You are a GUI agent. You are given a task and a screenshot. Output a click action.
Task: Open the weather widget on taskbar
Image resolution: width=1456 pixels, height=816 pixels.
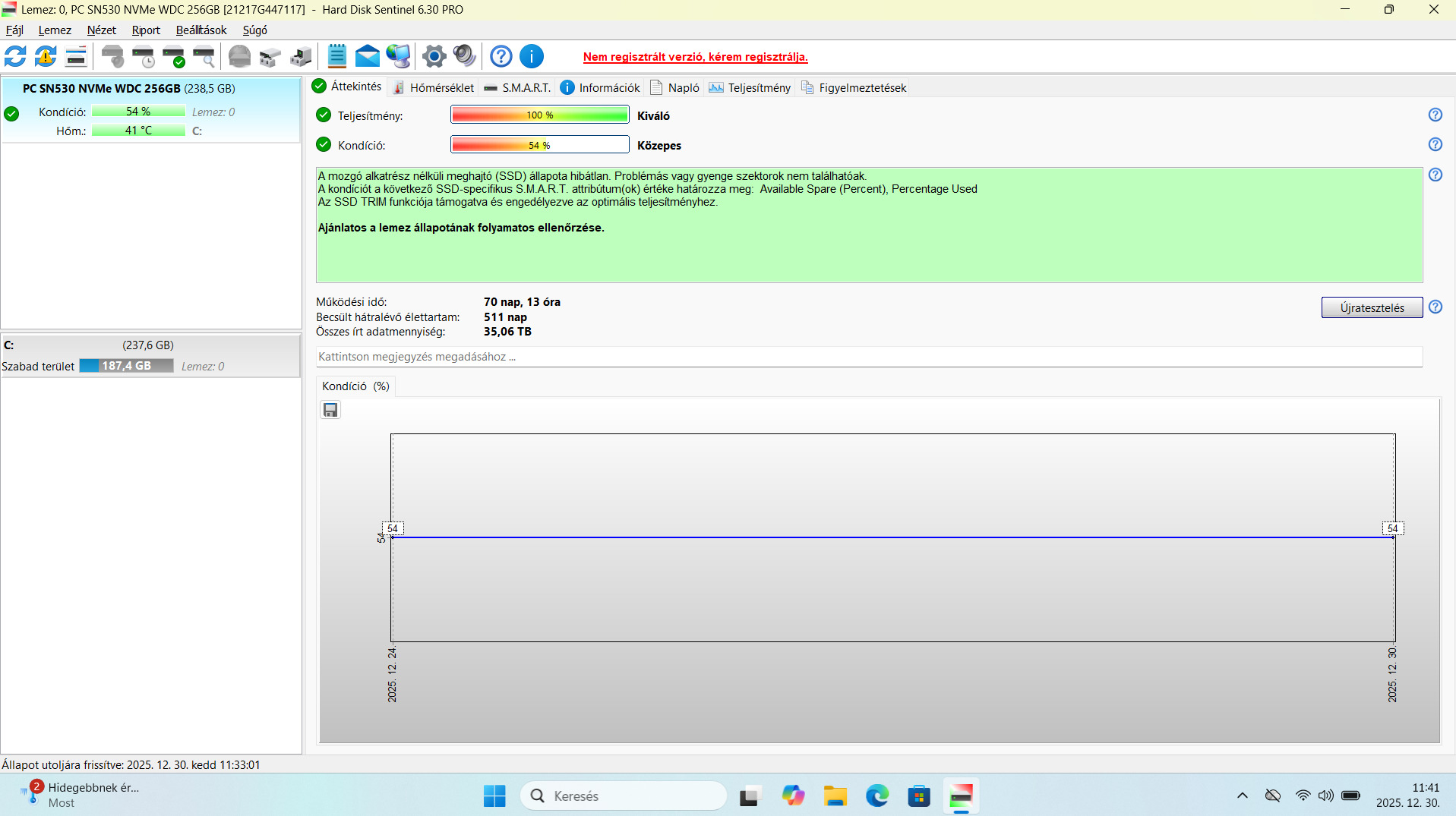(80, 795)
